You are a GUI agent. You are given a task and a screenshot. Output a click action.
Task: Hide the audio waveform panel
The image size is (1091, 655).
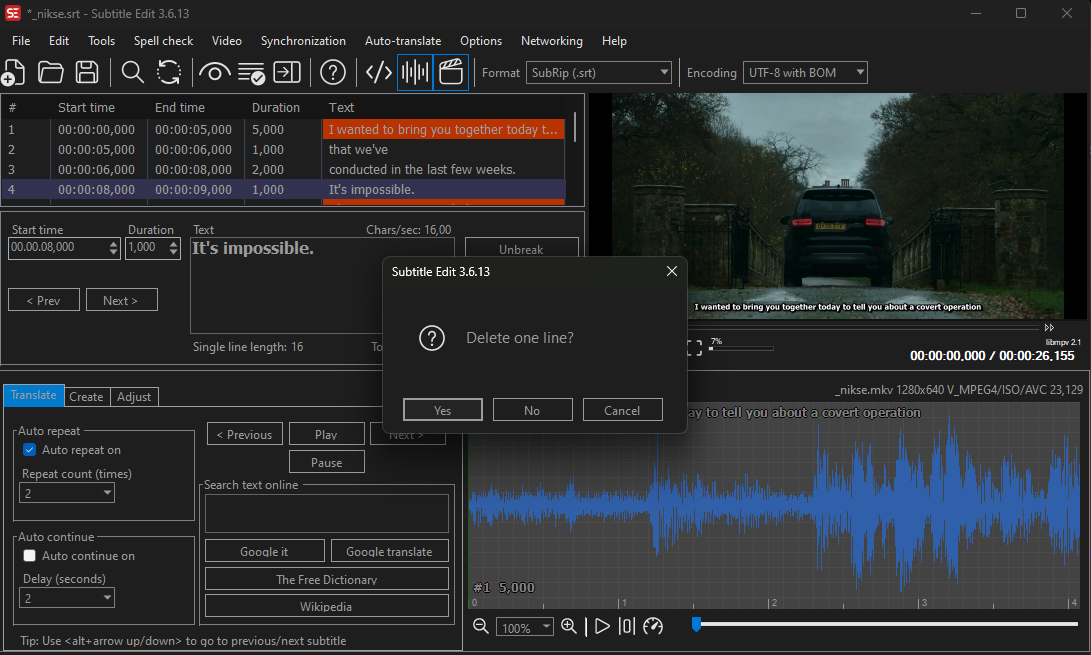click(414, 72)
